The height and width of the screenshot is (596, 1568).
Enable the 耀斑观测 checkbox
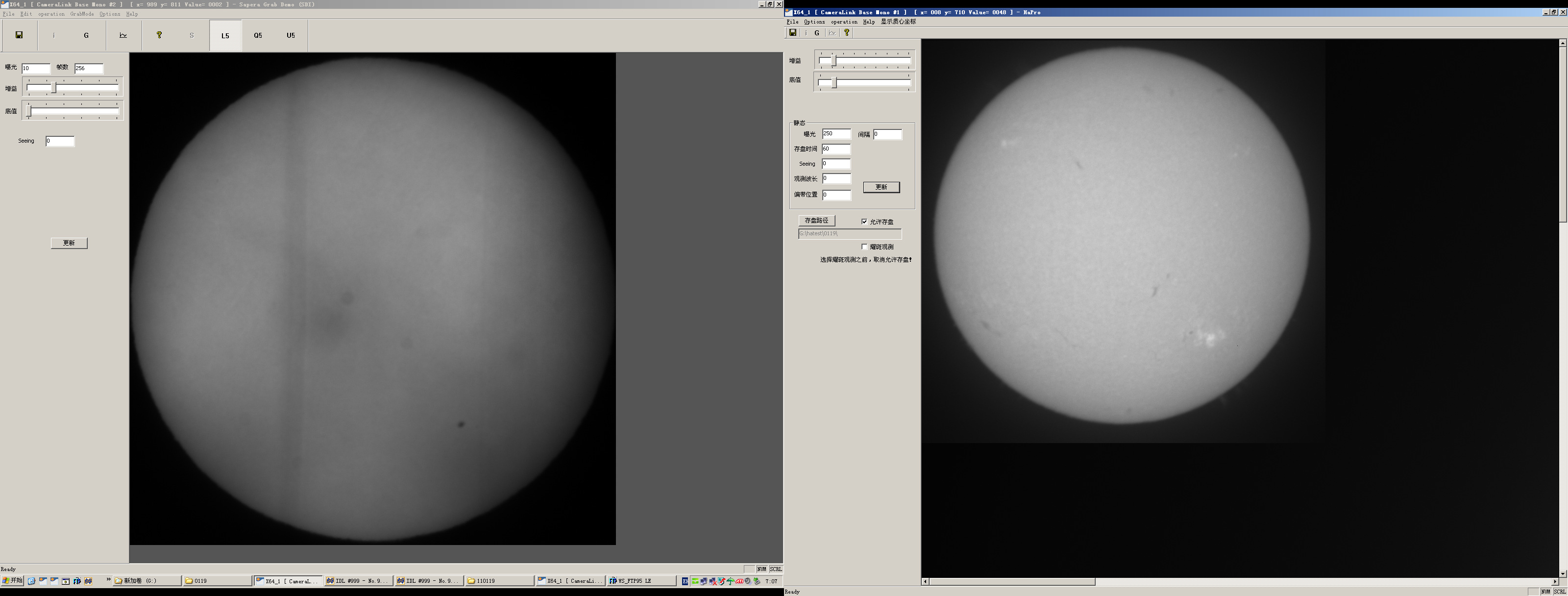point(864,247)
